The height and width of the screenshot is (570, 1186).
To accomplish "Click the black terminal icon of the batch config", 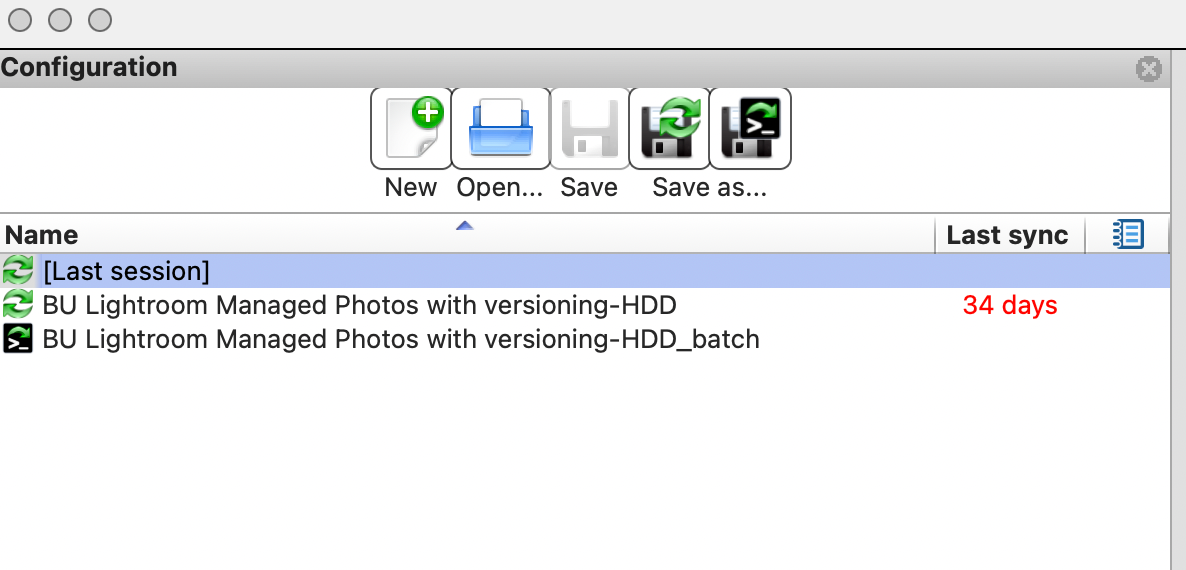I will click(17, 339).
